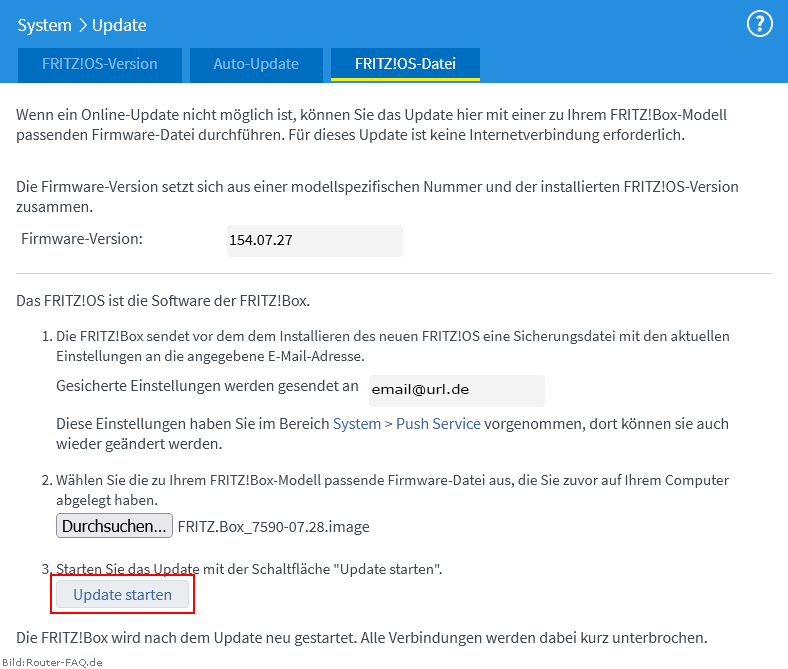The image size is (788, 669).
Task: Select the FRITZ!OS-Datei tab
Action: [x=405, y=64]
